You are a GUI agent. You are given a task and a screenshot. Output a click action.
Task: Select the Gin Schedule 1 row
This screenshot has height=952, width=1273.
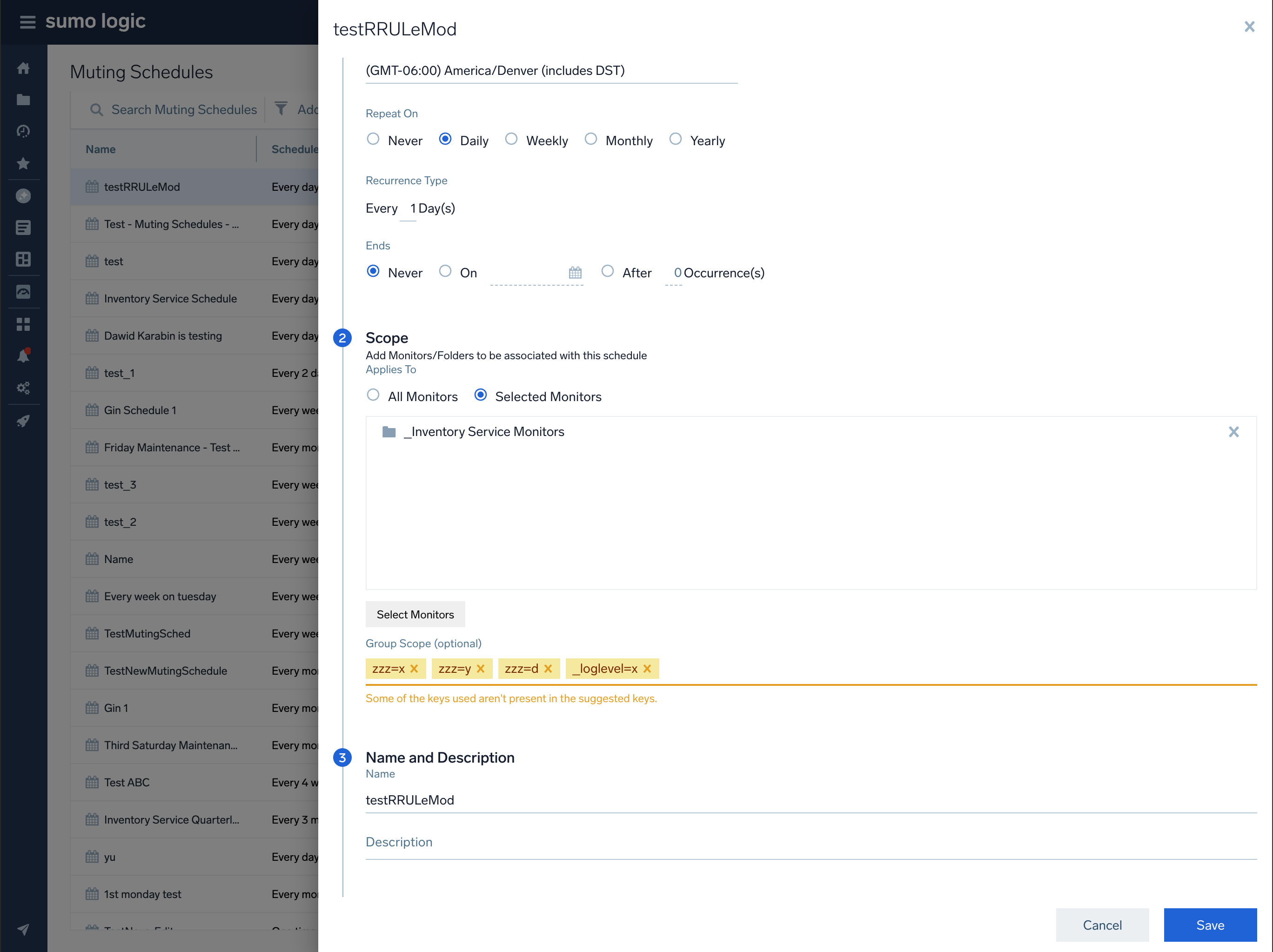click(x=140, y=410)
